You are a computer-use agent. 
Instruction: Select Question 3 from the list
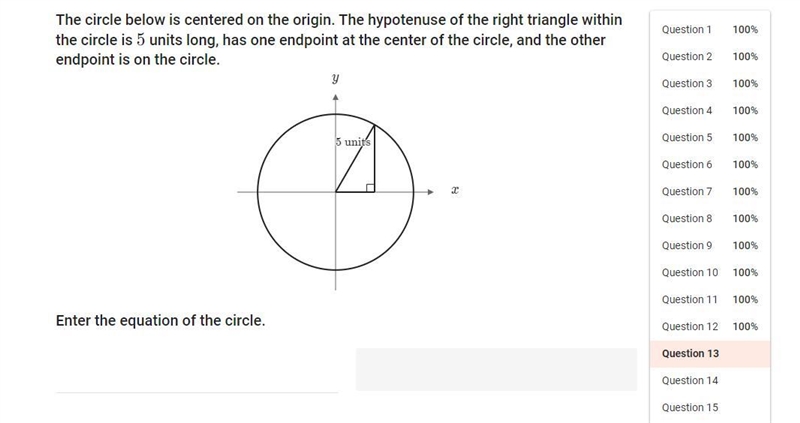pos(710,84)
